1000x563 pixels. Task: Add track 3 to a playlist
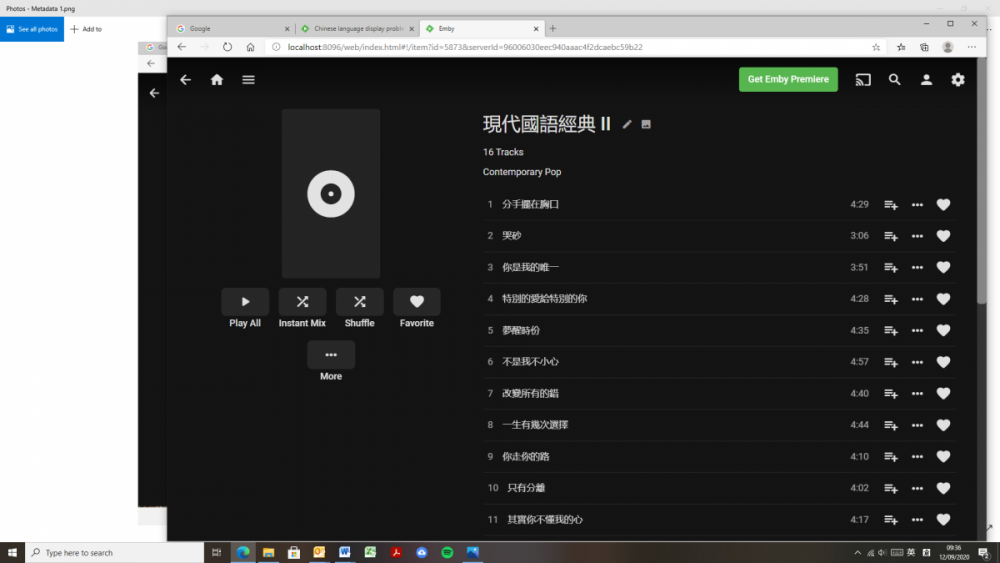click(891, 267)
